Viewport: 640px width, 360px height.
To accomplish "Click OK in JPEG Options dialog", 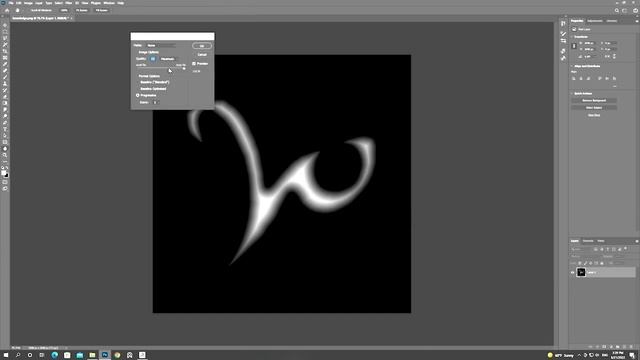I will (202, 46).
